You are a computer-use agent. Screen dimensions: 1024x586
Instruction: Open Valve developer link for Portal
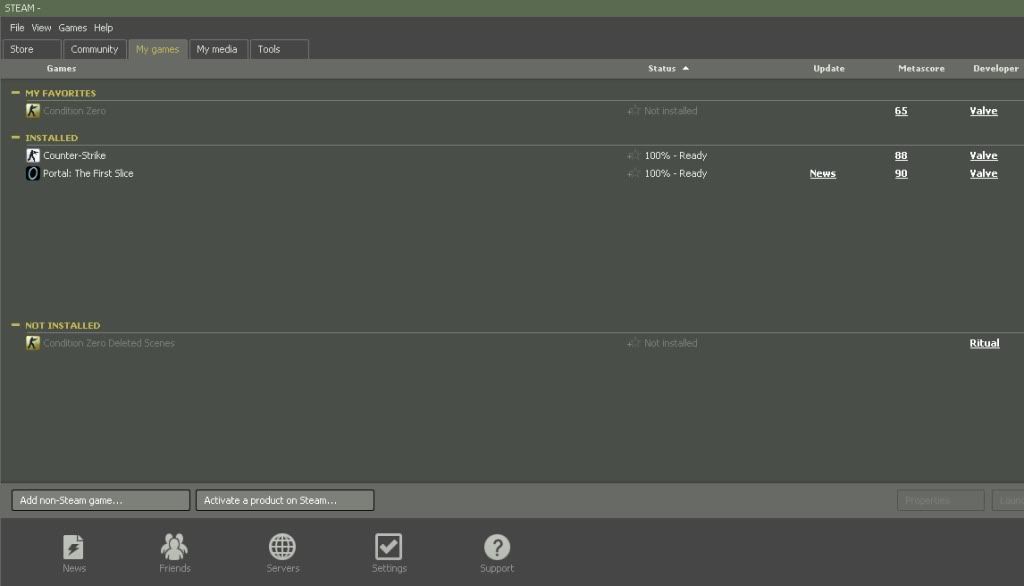coord(984,174)
